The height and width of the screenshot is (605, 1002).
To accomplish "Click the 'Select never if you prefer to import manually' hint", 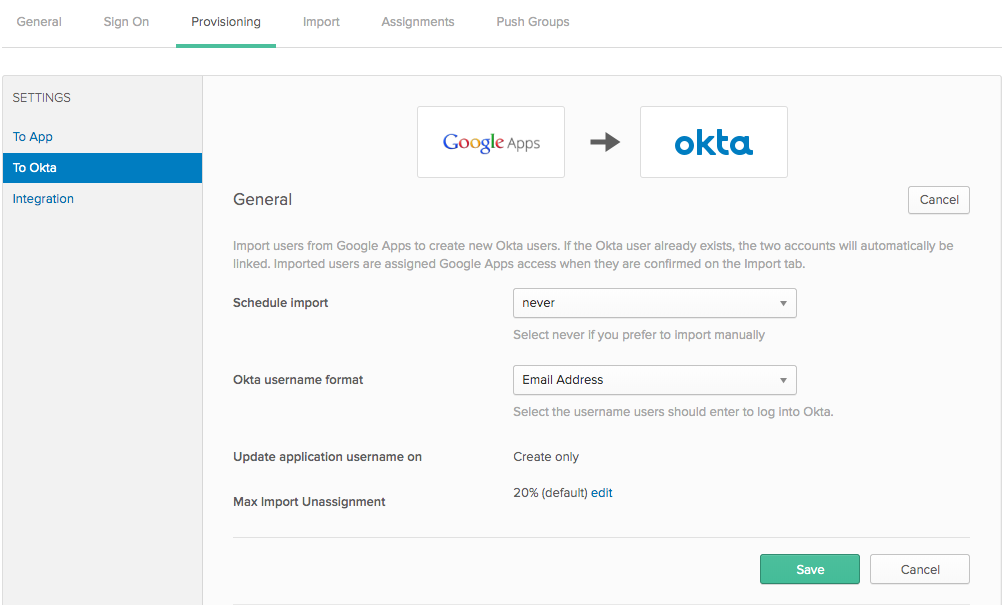I will pyautogui.click(x=639, y=335).
